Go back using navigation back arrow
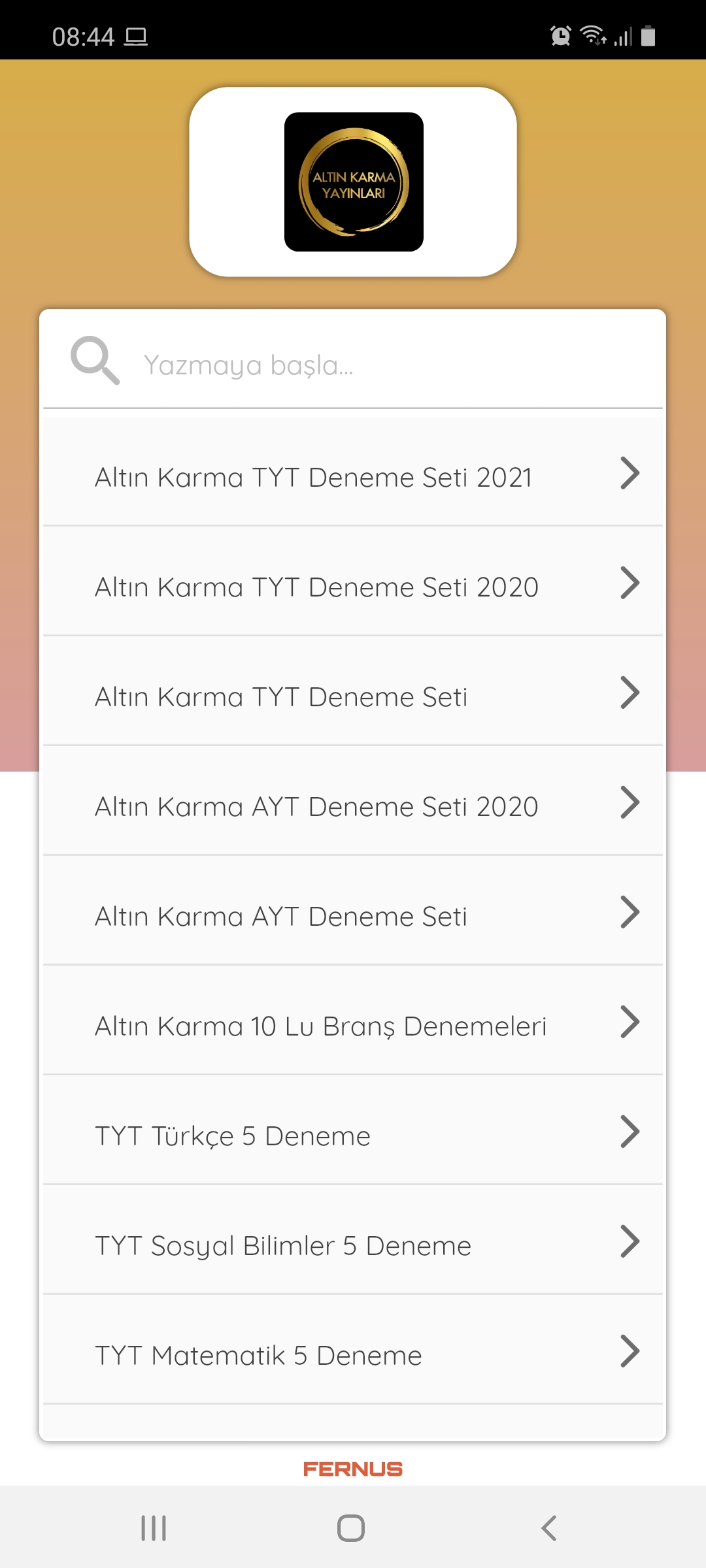 549,1528
